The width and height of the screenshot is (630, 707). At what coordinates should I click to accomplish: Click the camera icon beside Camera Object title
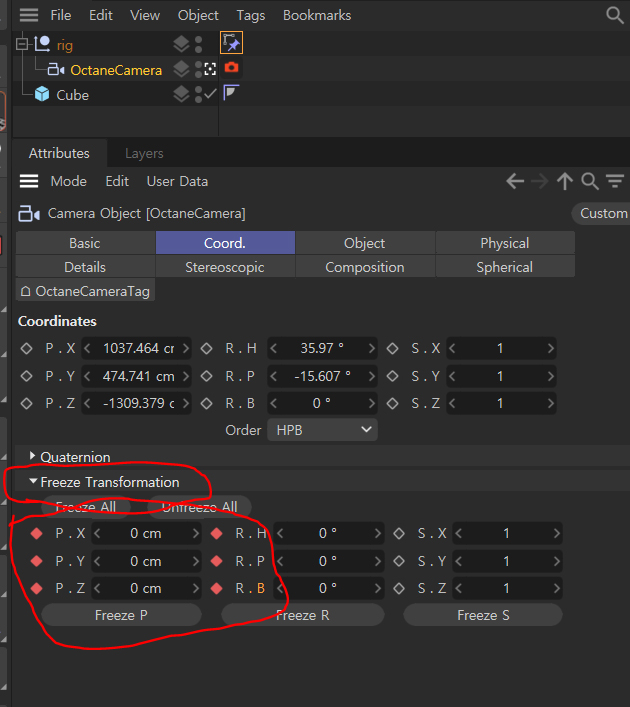(29, 213)
